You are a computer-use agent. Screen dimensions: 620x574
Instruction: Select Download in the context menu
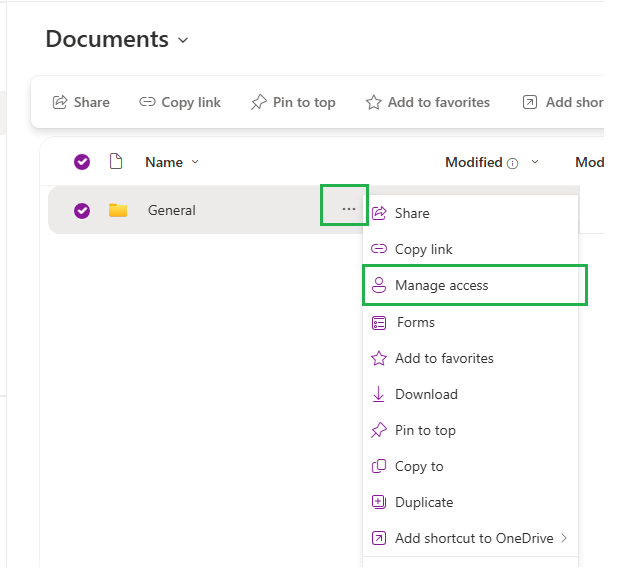471,394
